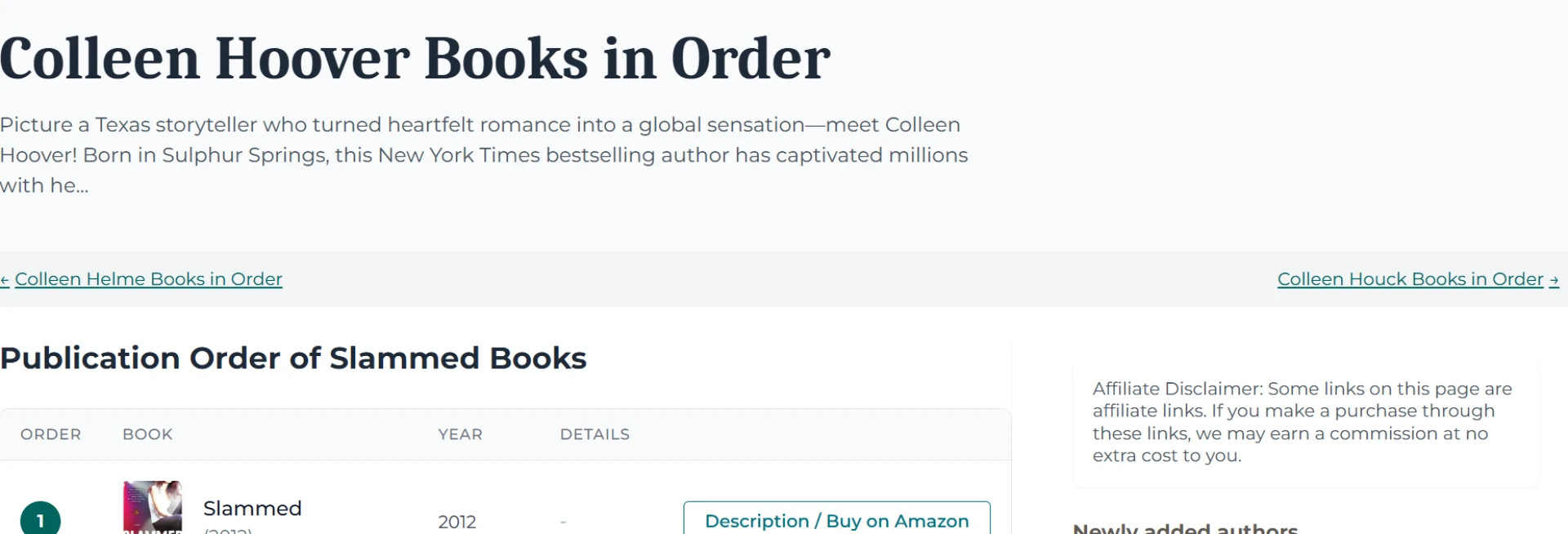
Task: Go to Colleen Helme Books in Order
Action: point(148,279)
